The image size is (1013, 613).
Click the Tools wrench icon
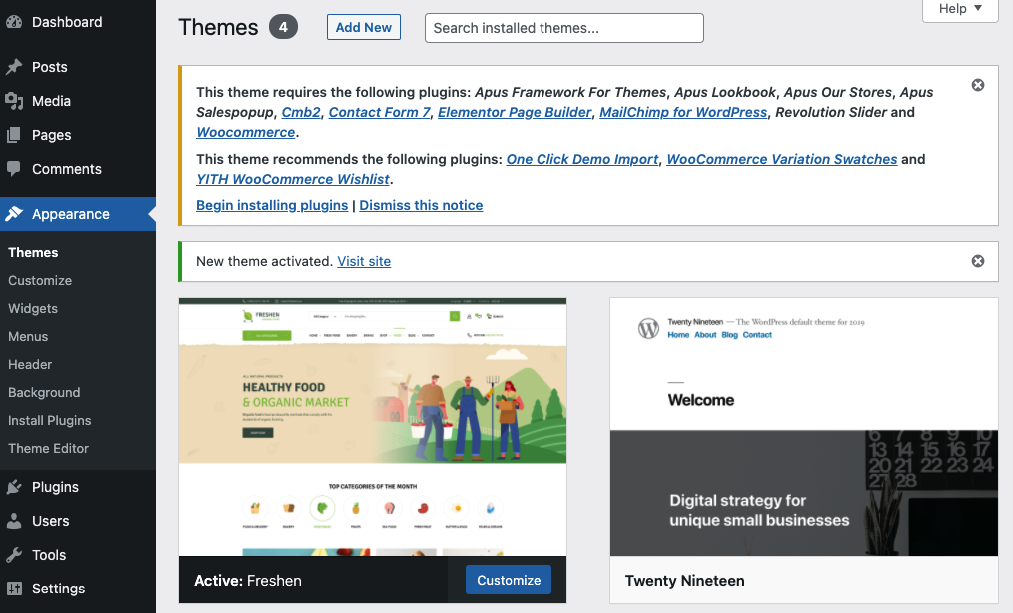pos(14,555)
